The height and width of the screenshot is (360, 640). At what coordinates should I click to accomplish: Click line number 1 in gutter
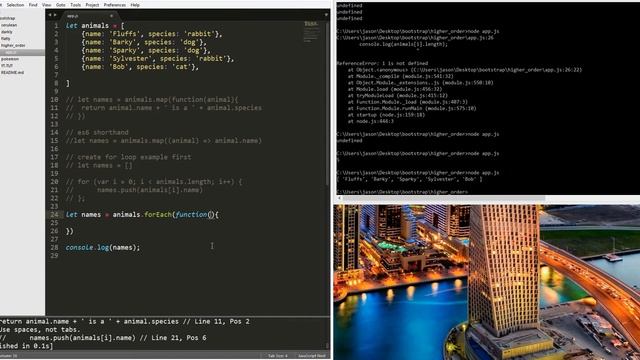[x=56, y=26]
